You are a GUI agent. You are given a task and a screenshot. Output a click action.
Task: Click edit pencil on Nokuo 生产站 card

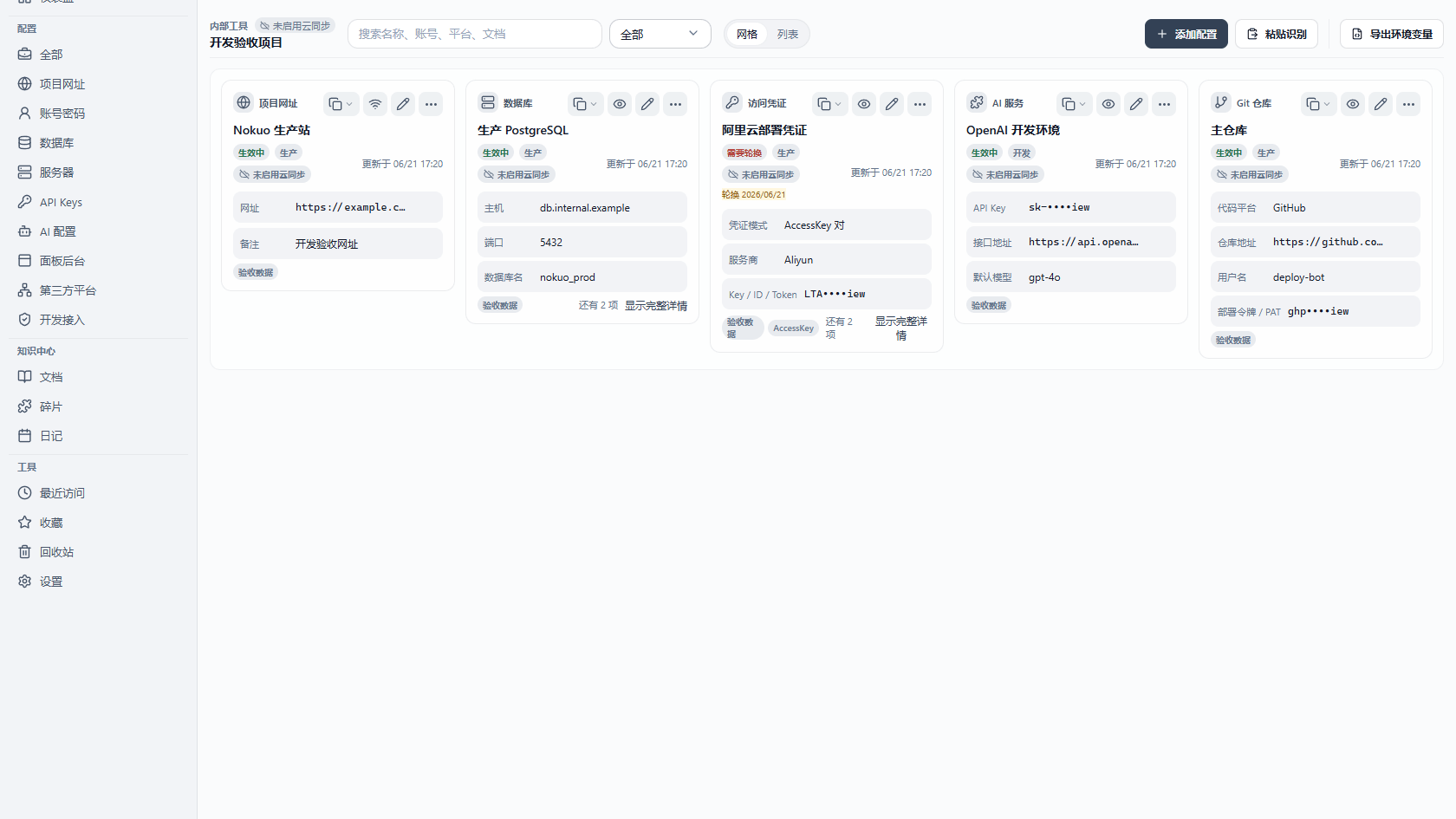(x=403, y=104)
